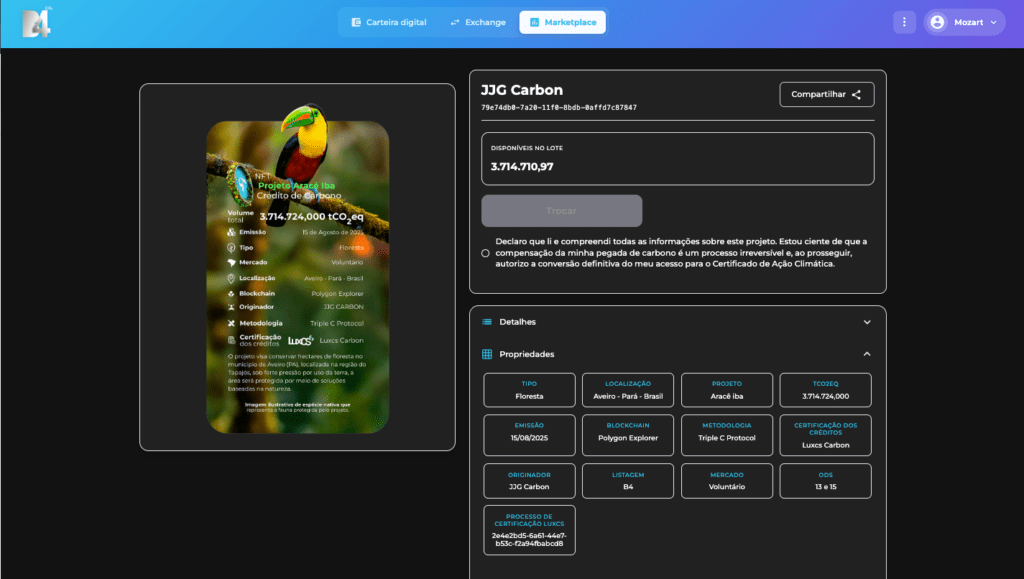Image resolution: width=1024 pixels, height=579 pixels.
Task: Click the JJG Carbon title
Action: tap(522, 90)
